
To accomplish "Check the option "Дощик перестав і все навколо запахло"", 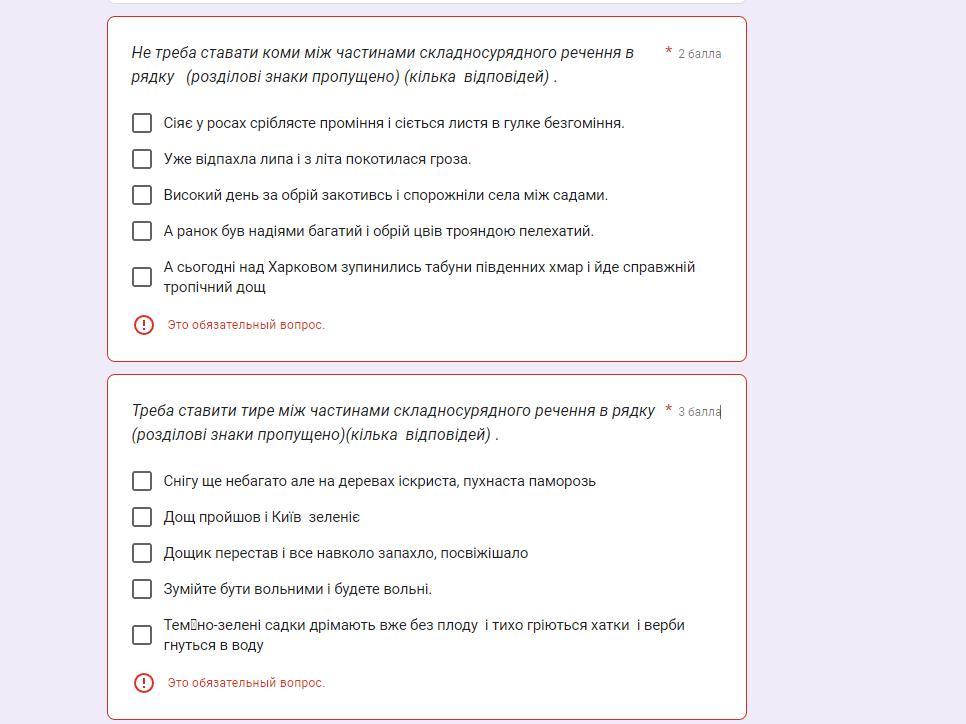I will pos(142,553).
